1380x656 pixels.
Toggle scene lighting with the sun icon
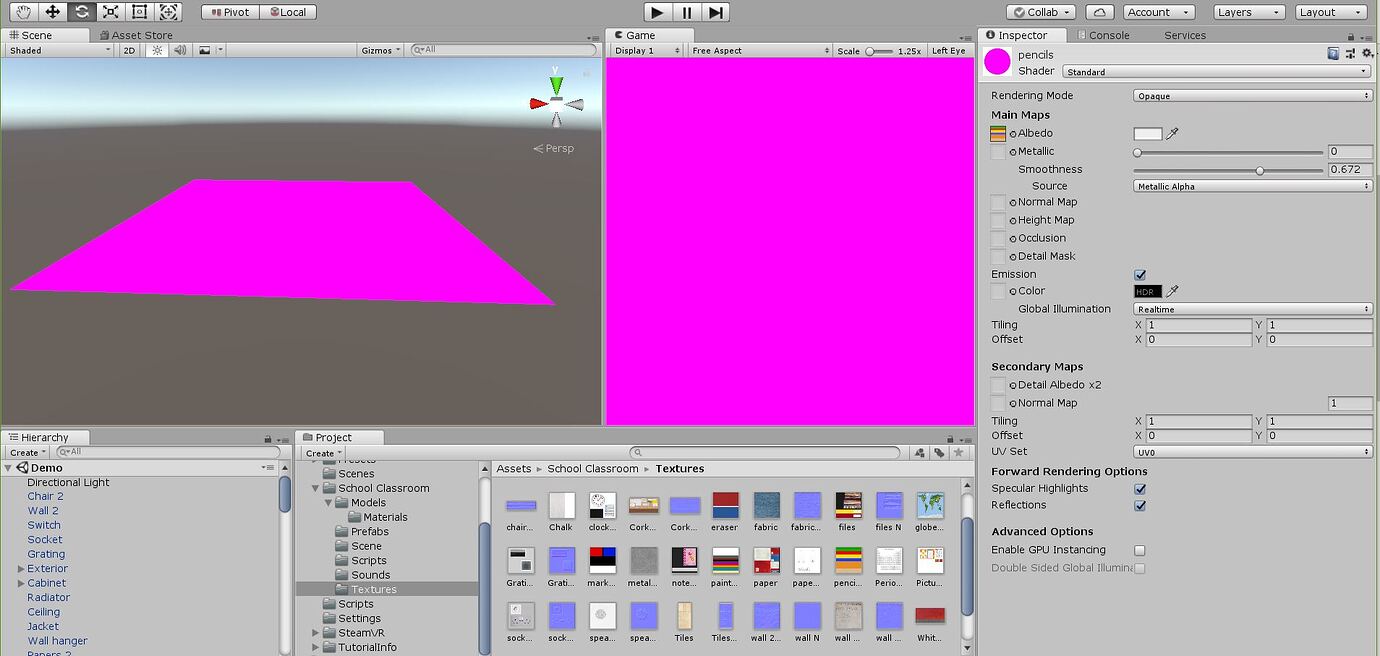click(x=159, y=49)
